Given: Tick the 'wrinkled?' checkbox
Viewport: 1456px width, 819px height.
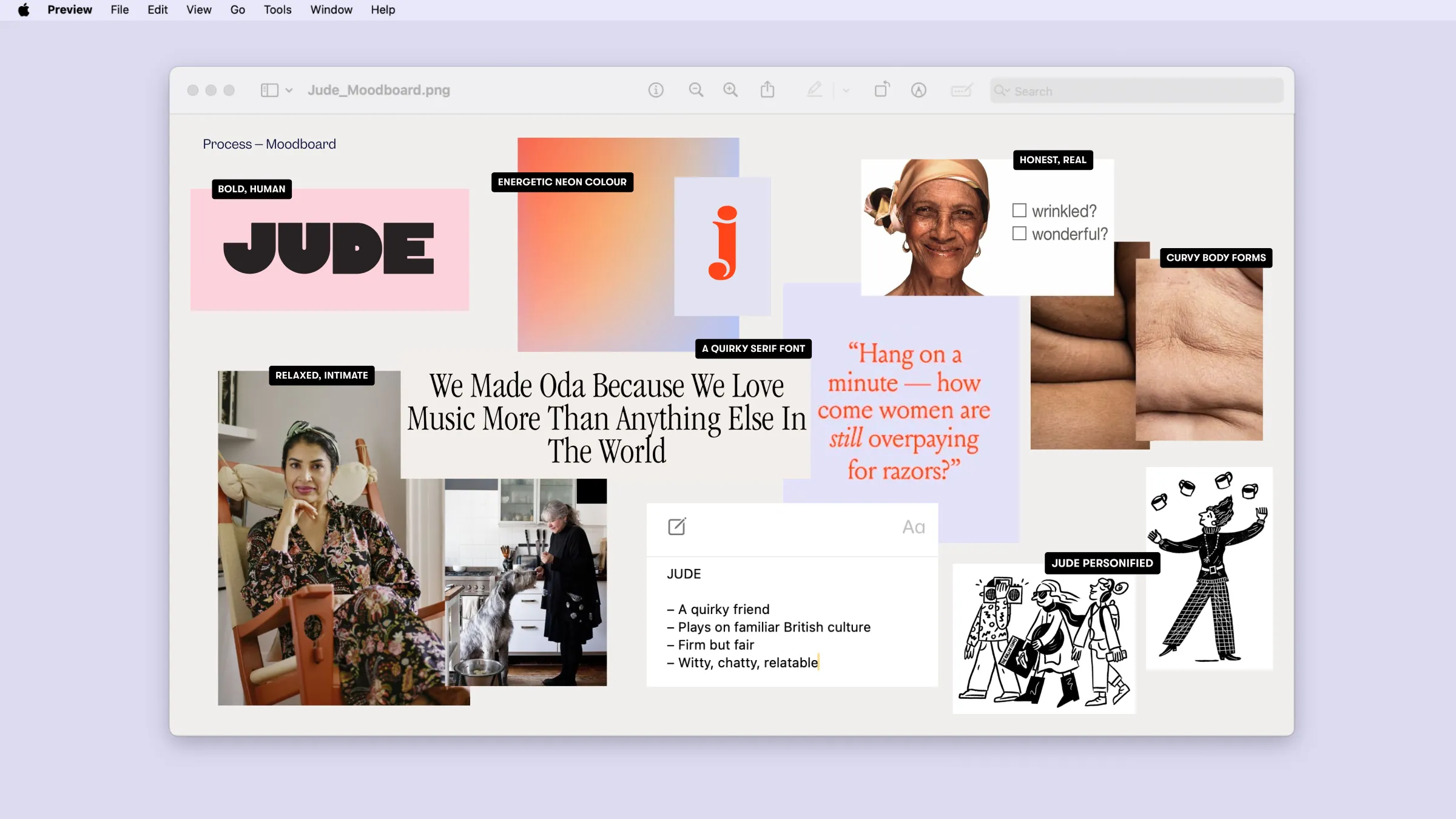Looking at the screenshot, I should pos(1019,211).
